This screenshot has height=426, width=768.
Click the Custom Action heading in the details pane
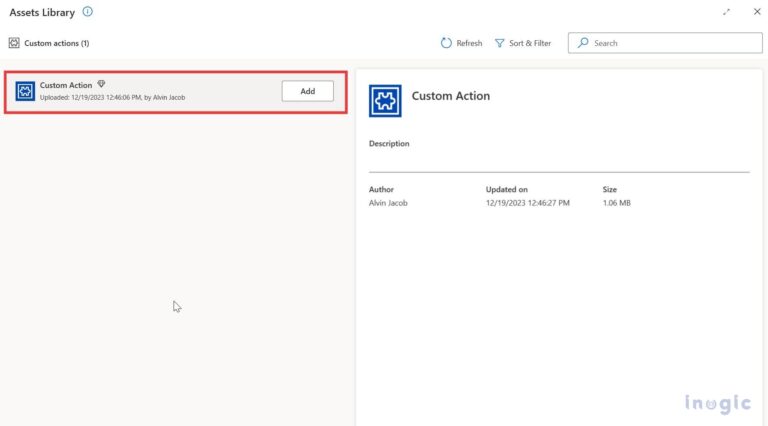tap(451, 96)
